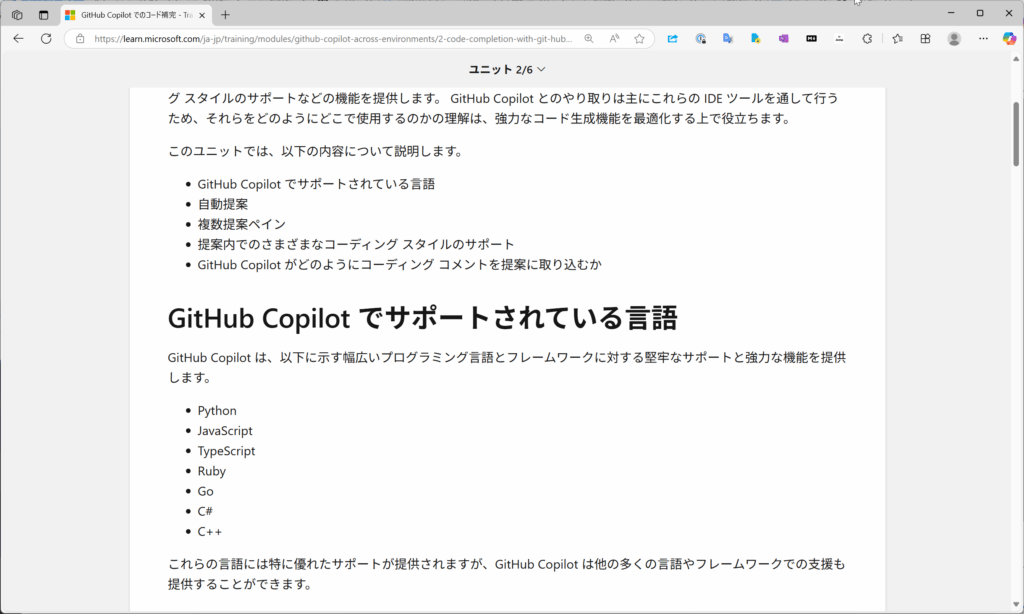Click the C++ list item
This screenshot has height=614, width=1024.
point(210,532)
